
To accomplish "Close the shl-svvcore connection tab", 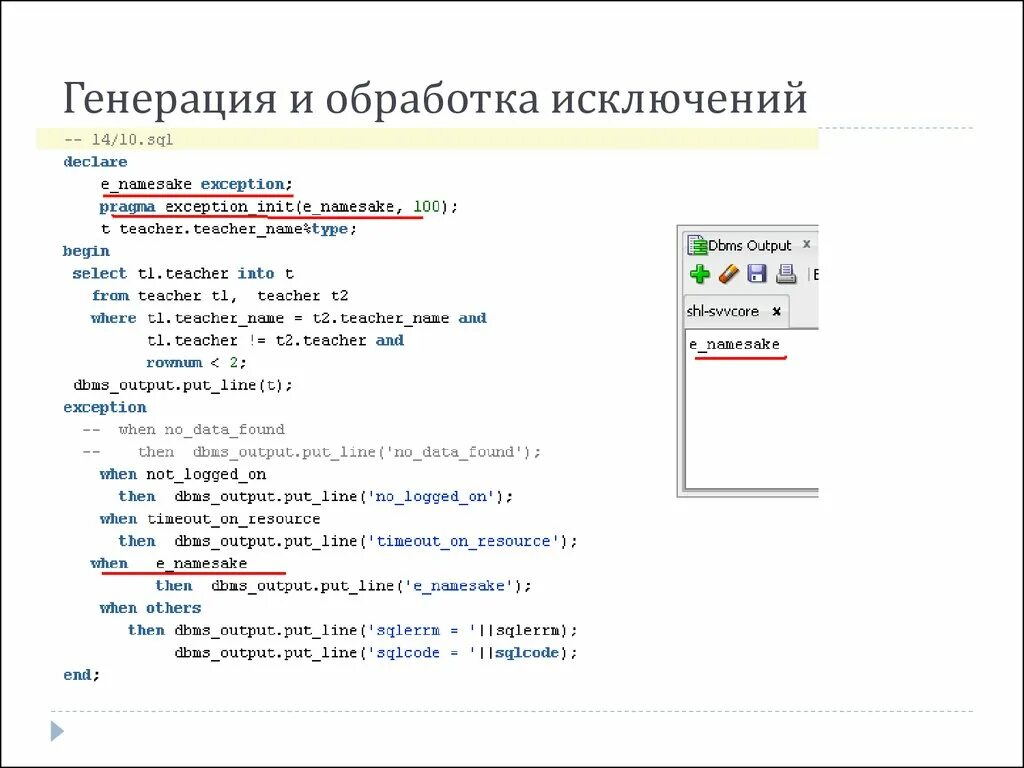I will [x=777, y=311].
